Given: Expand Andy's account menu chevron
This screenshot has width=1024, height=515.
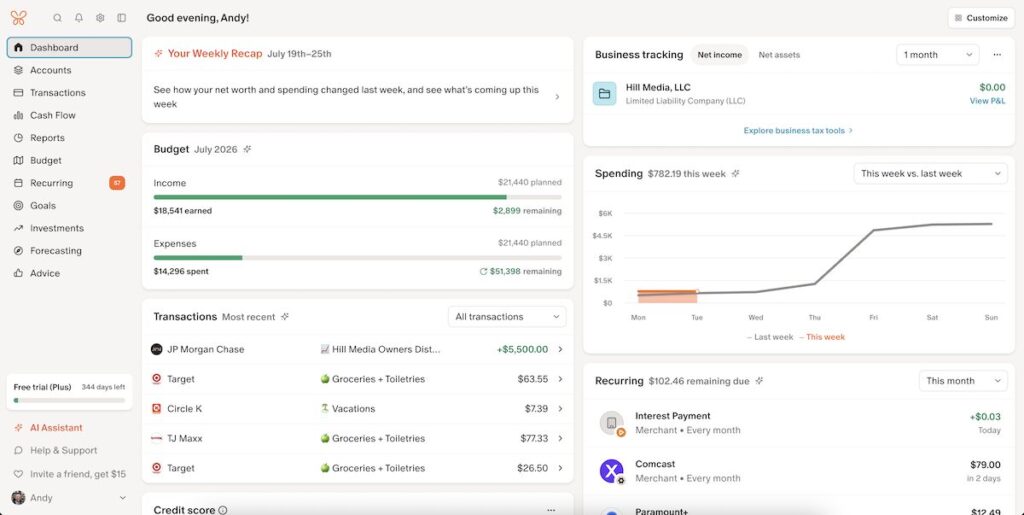Looking at the screenshot, I should pyautogui.click(x=122, y=498).
